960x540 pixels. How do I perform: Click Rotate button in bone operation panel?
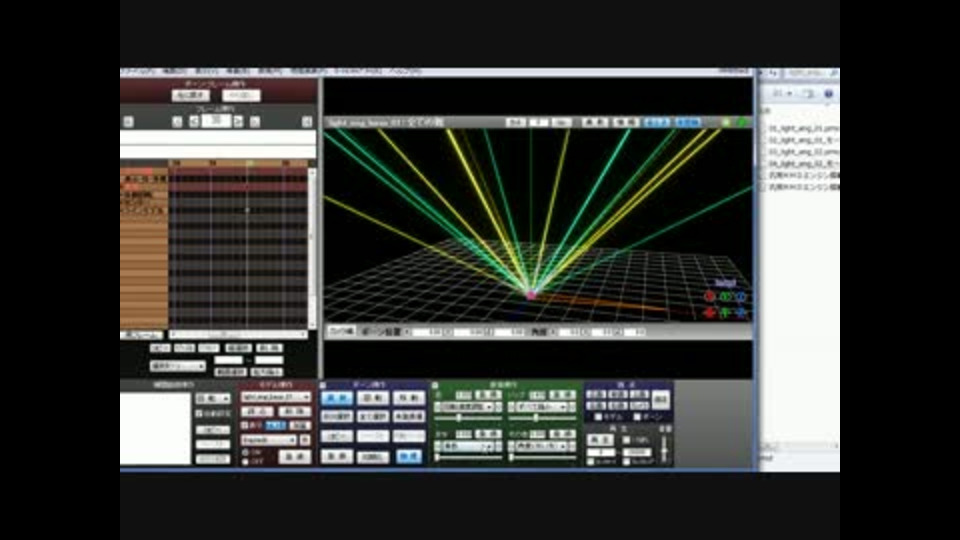click(x=373, y=398)
